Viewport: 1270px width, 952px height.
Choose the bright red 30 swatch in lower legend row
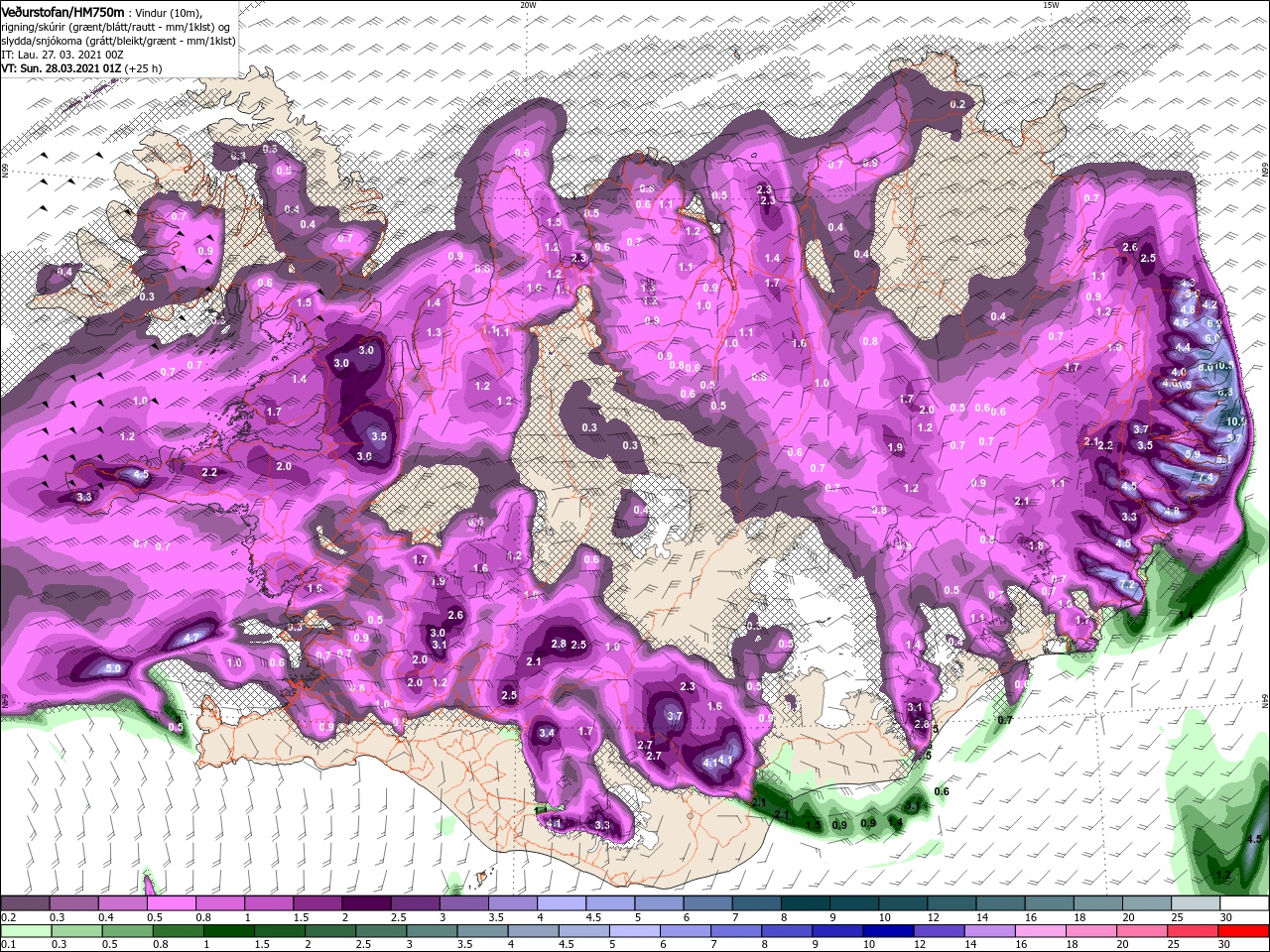tap(1244, 931)
